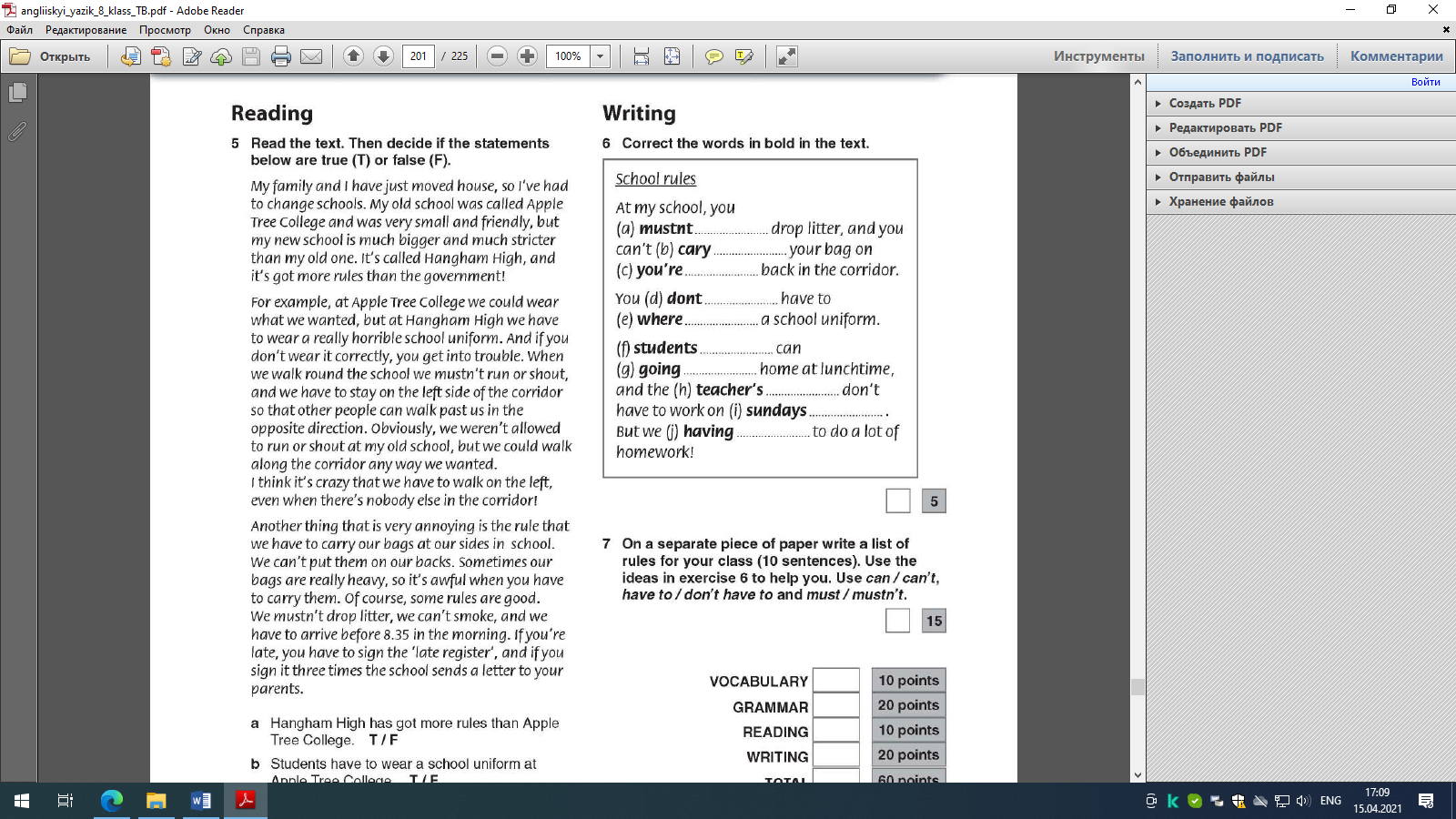Open the zoom level dropdown arrow
The image size is (1456, 819).
coord(601,56)
